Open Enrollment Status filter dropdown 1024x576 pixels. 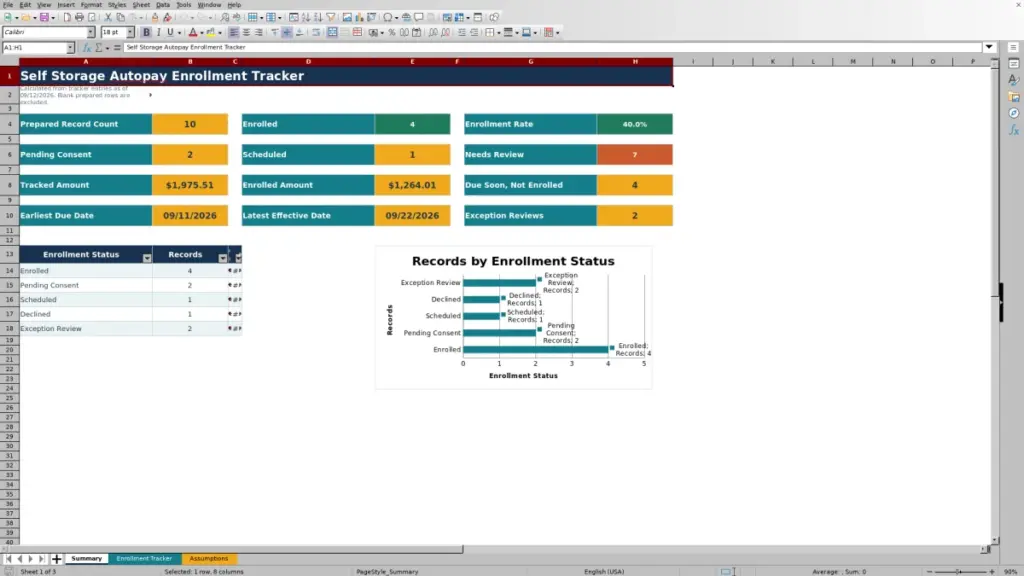tap(147, 258)
